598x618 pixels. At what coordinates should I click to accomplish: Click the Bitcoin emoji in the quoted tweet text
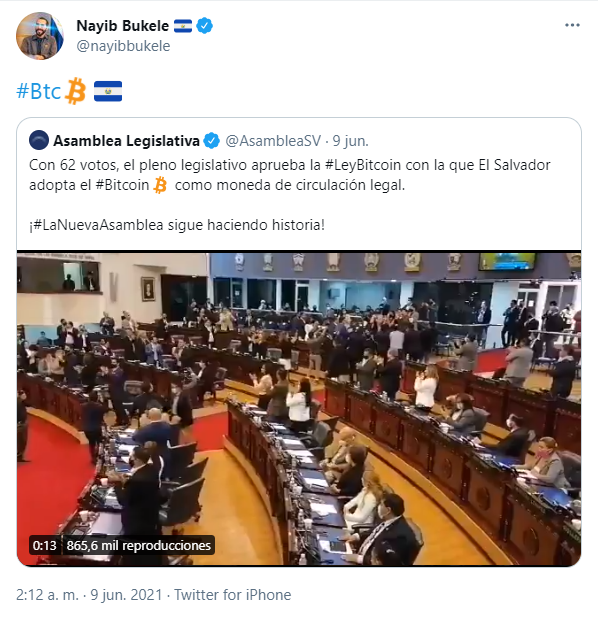point(160,185)
